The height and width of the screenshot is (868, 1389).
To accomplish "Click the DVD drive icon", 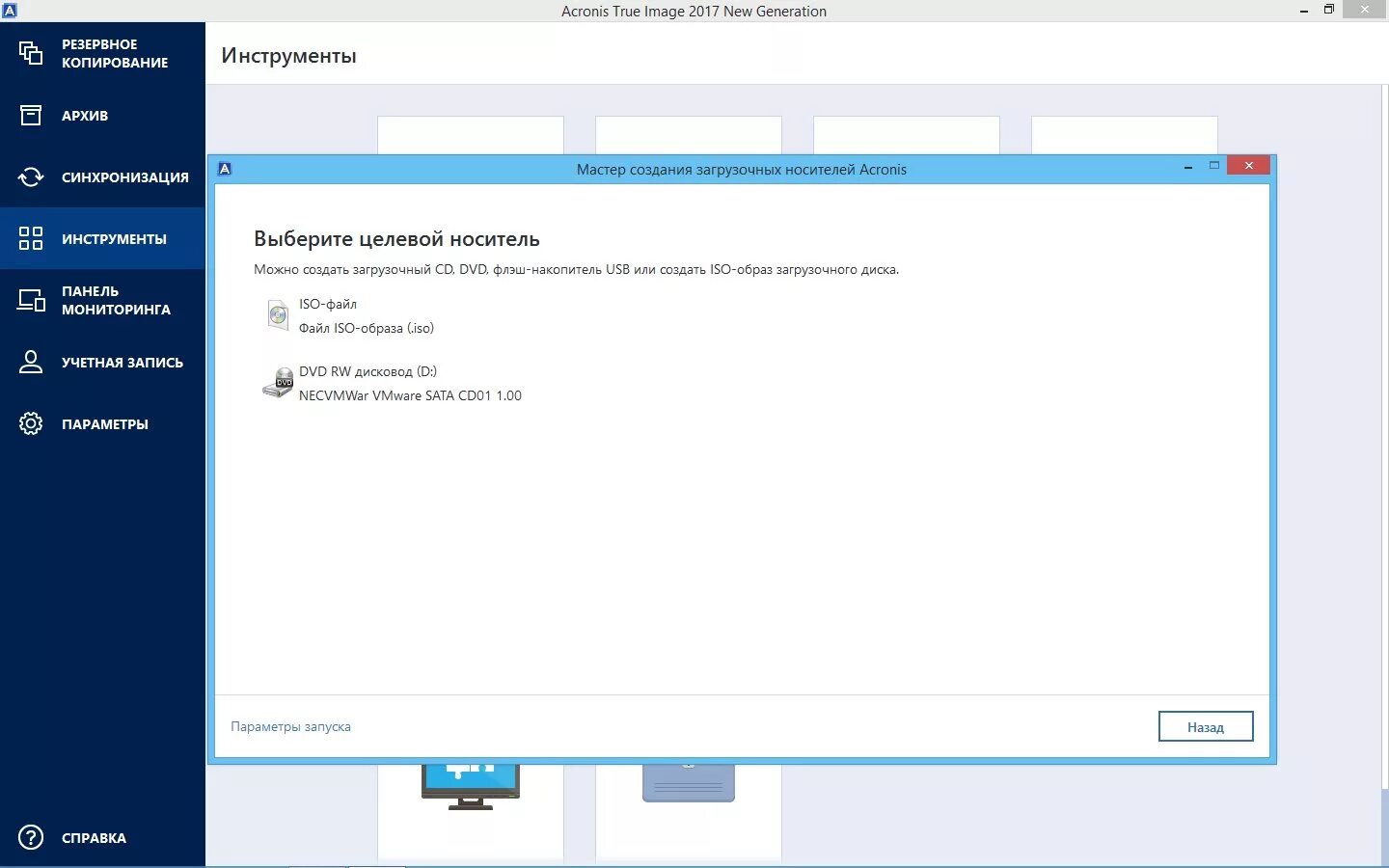I will (x=278, y=383).
